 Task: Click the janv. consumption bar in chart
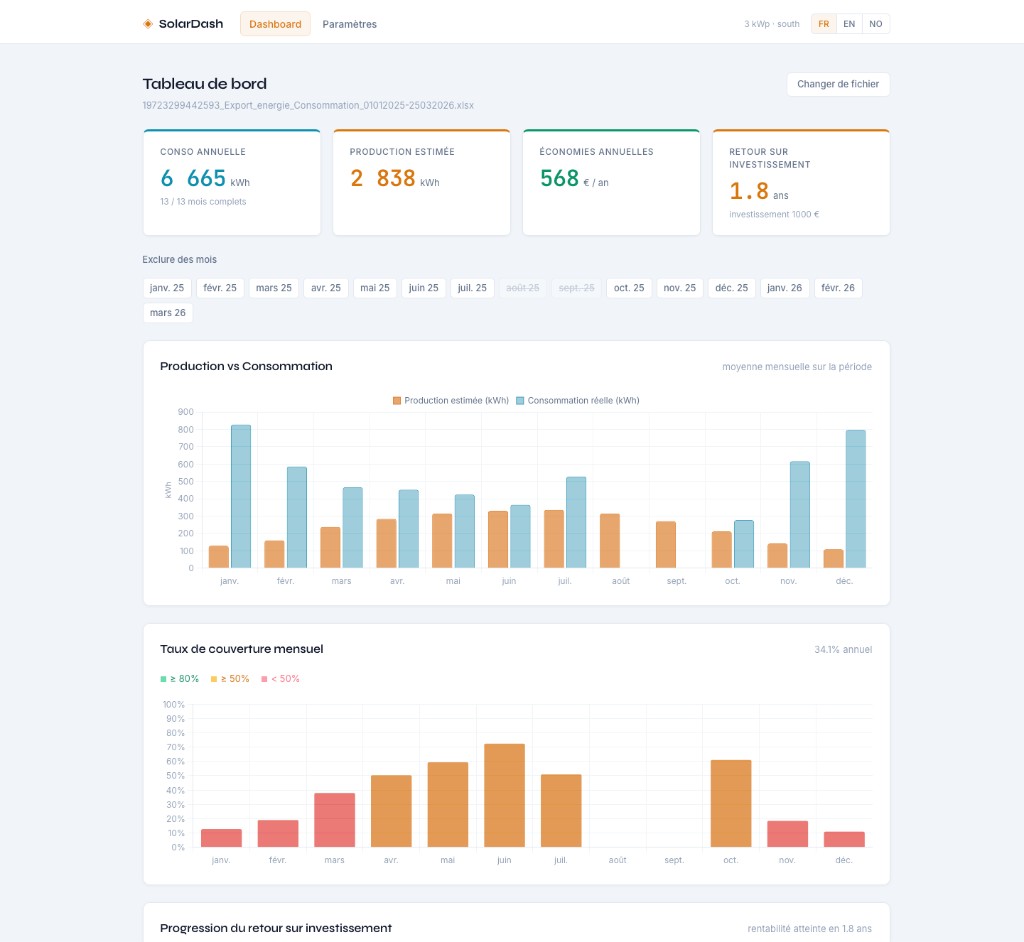(x=241, y=496)
